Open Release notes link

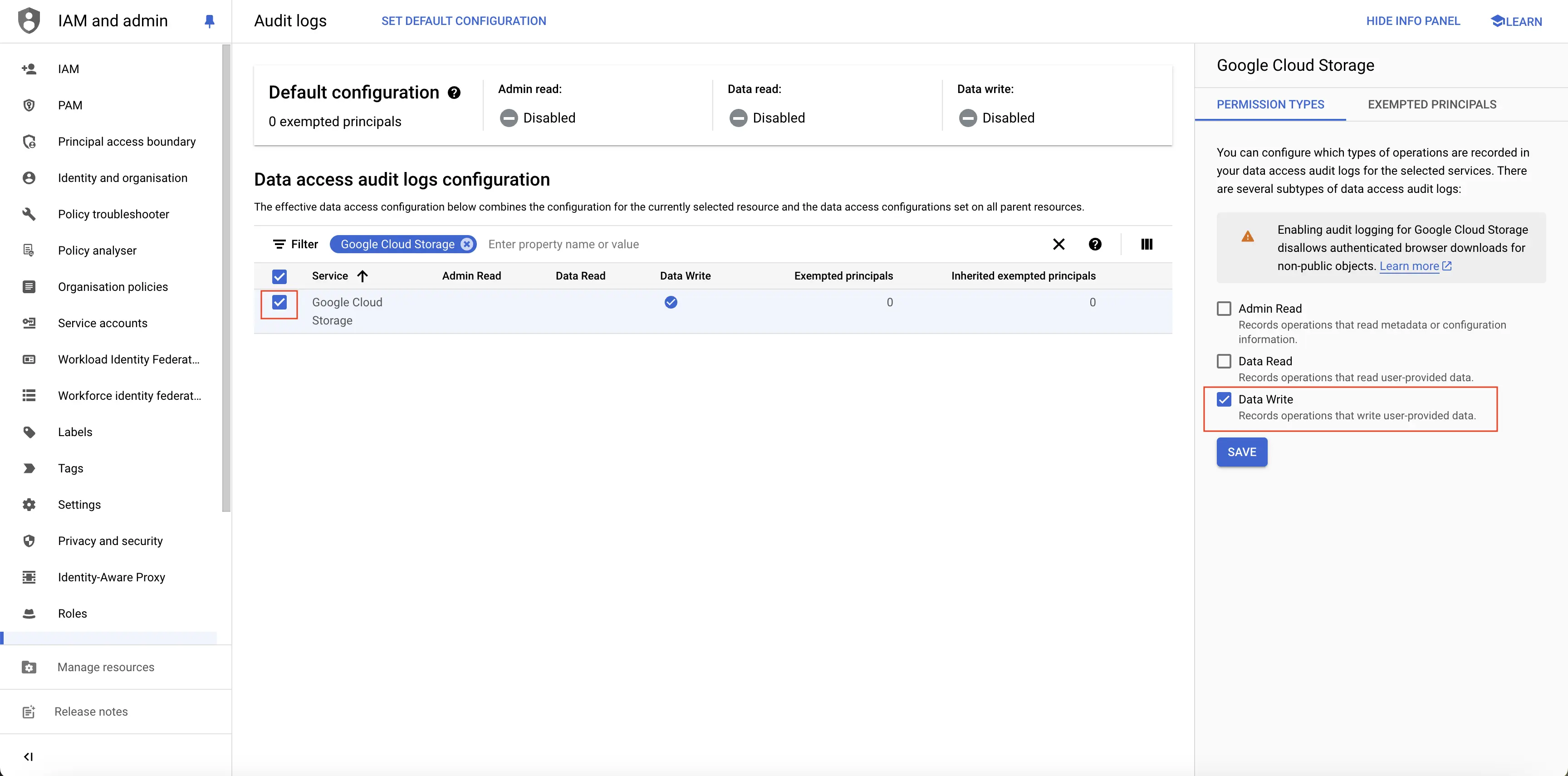91,712
